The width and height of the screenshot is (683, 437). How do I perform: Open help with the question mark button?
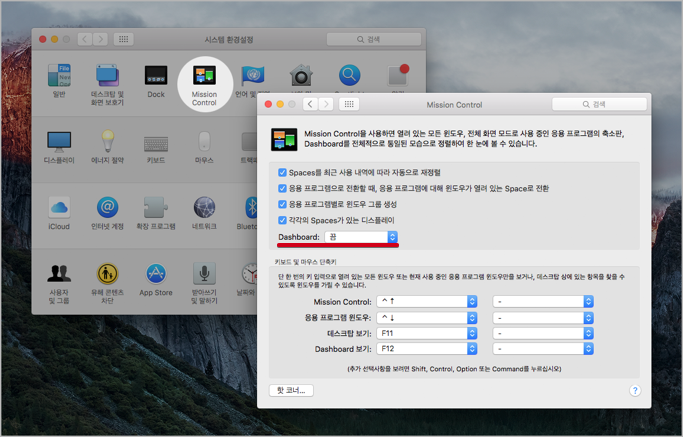pos(635,390)
